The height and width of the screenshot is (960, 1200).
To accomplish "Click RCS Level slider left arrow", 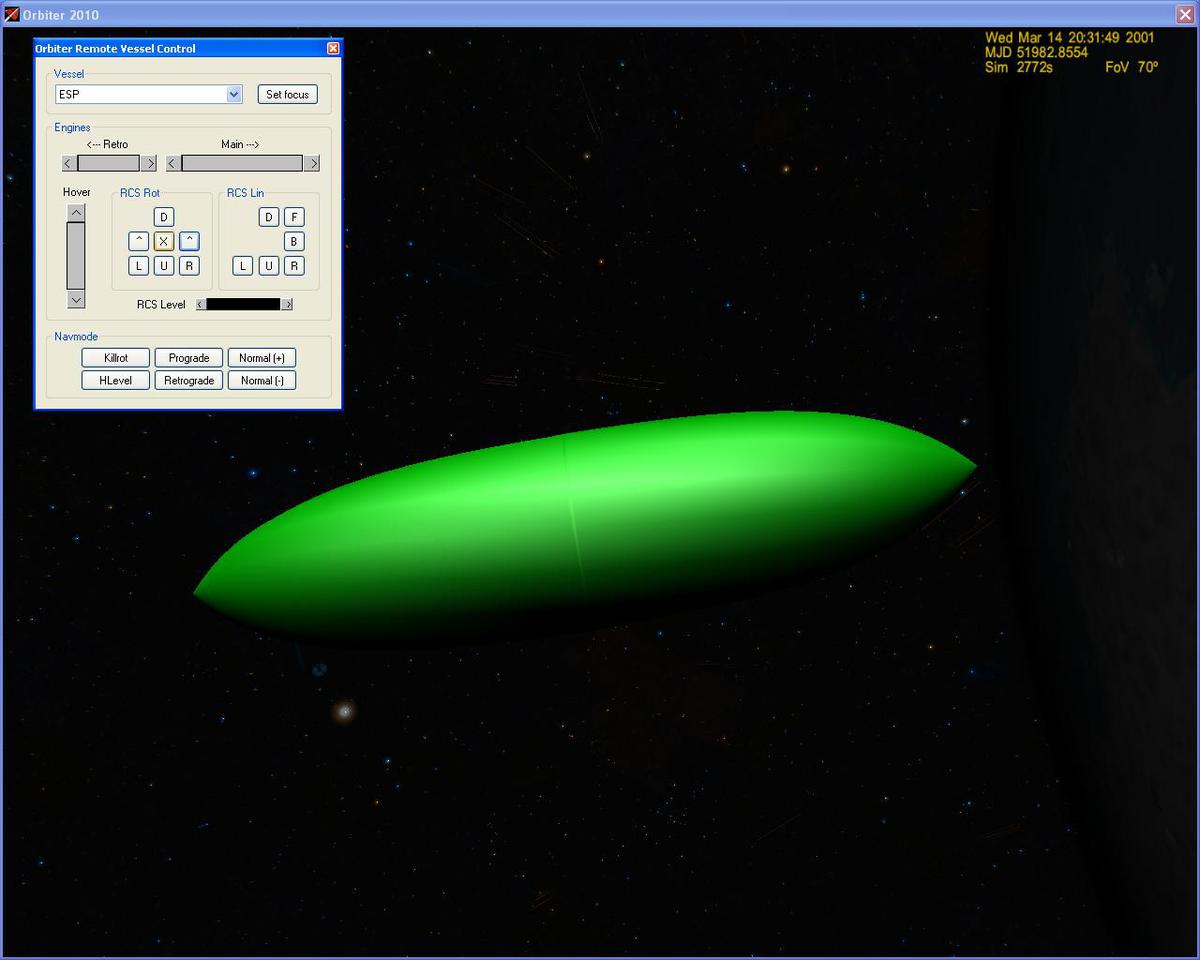I will coord(200,304).
